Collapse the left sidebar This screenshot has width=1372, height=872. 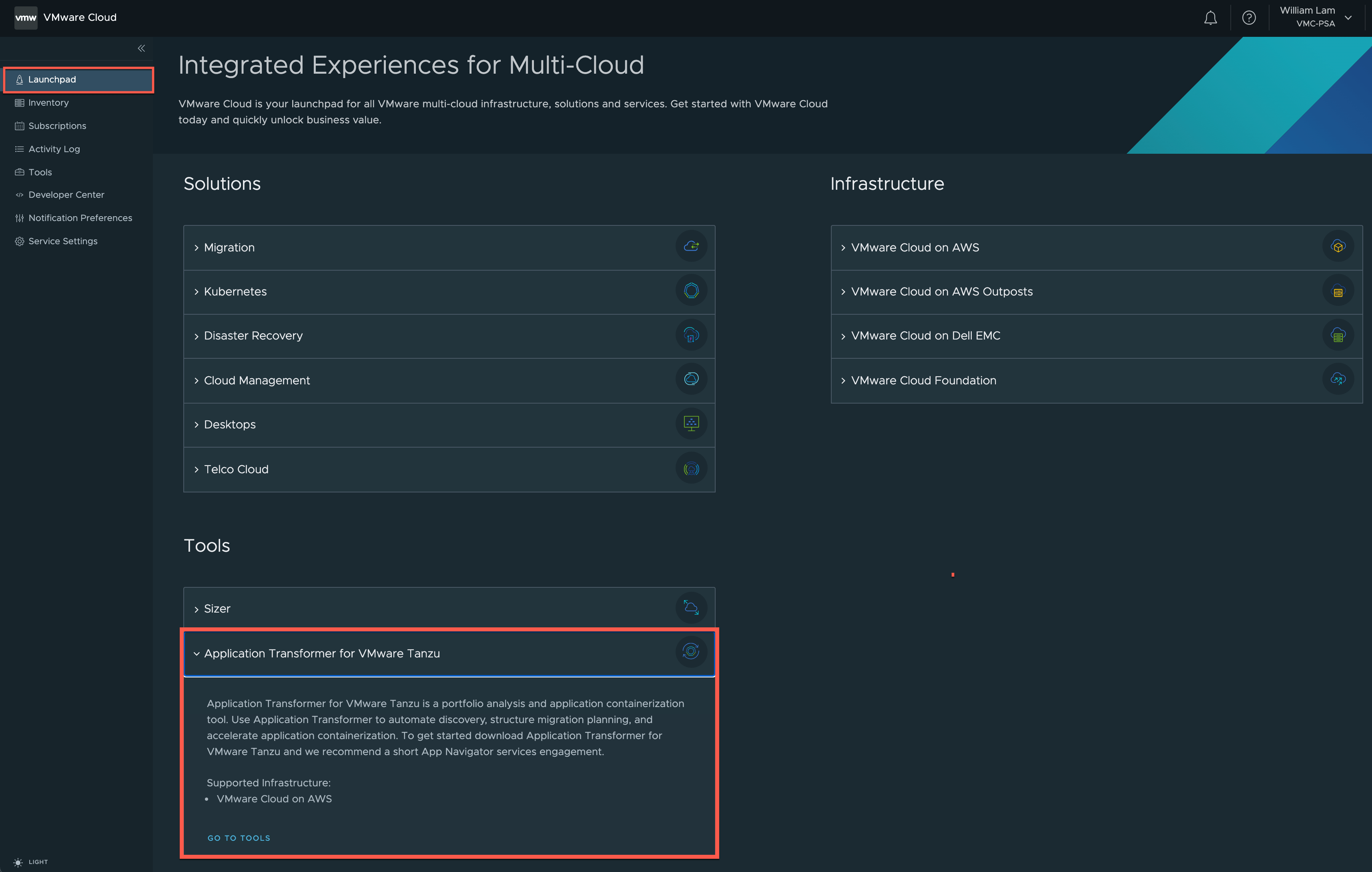(x=141, y=48)
